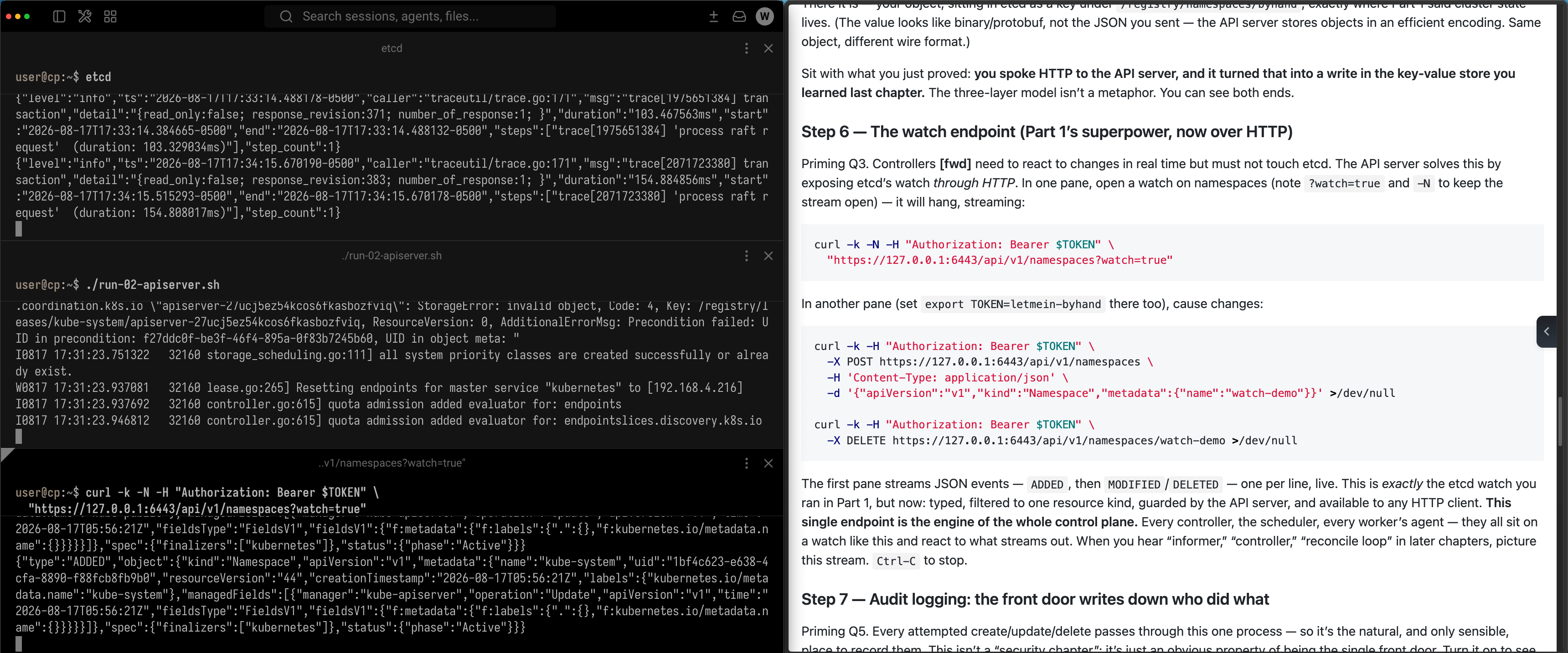This screenshot has width=1568, height=653.
Task: Click the 'user@cp:~$ ./run-02-apiserver.sh' prompt line
Action: (118, 284)
